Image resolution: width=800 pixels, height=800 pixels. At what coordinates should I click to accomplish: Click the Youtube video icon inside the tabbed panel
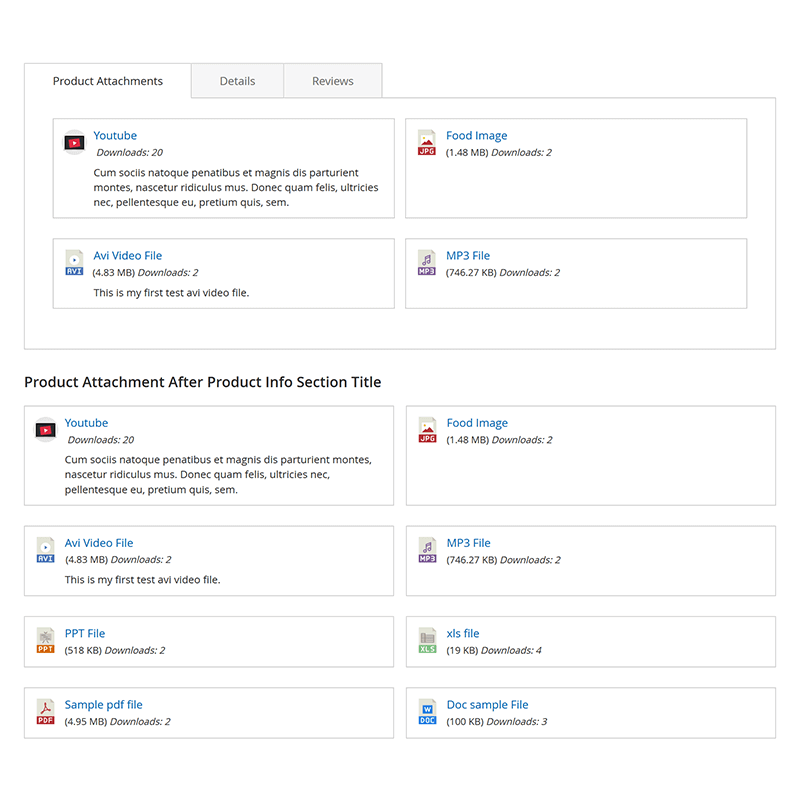pos(74,143)
